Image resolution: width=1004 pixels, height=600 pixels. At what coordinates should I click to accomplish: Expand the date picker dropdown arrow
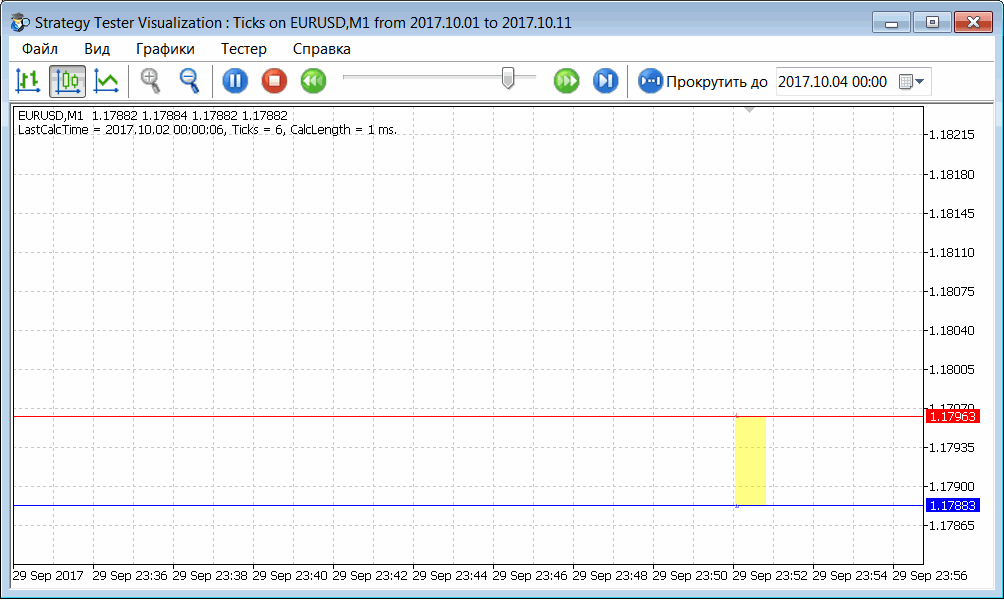[920, 81]
